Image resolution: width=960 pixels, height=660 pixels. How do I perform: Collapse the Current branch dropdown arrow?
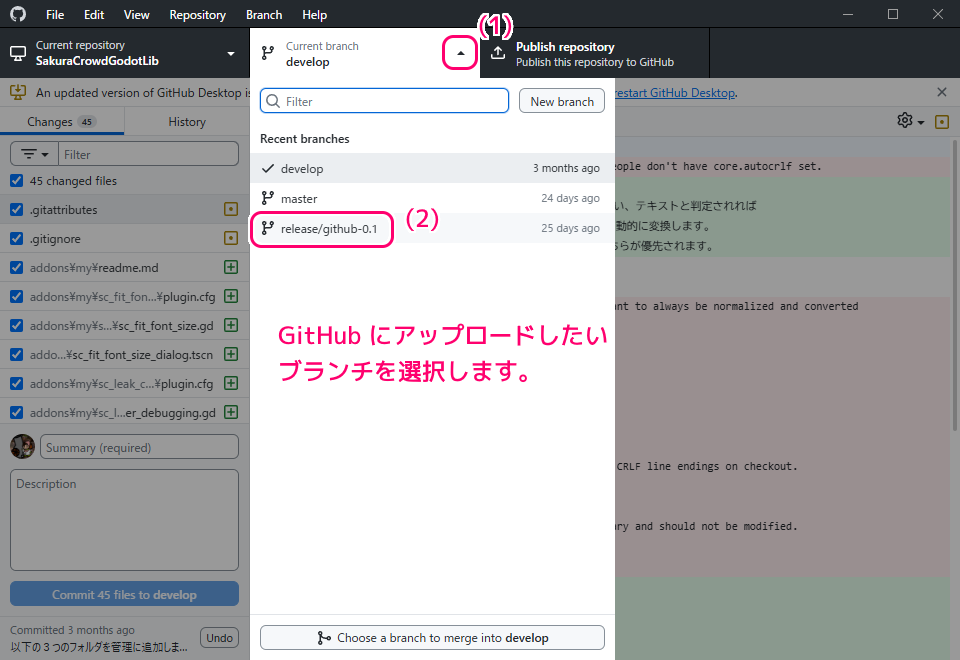click(x=460, y=54)
